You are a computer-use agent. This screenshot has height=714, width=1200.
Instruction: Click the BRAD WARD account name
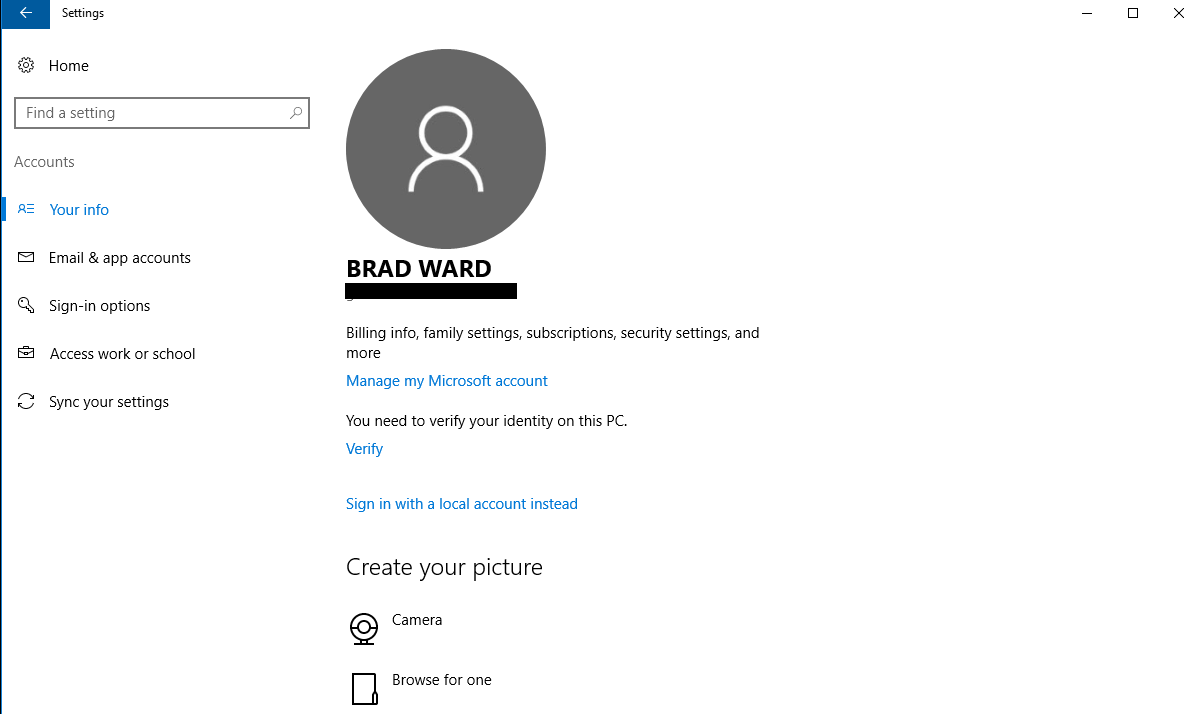[x=419, y=268]
